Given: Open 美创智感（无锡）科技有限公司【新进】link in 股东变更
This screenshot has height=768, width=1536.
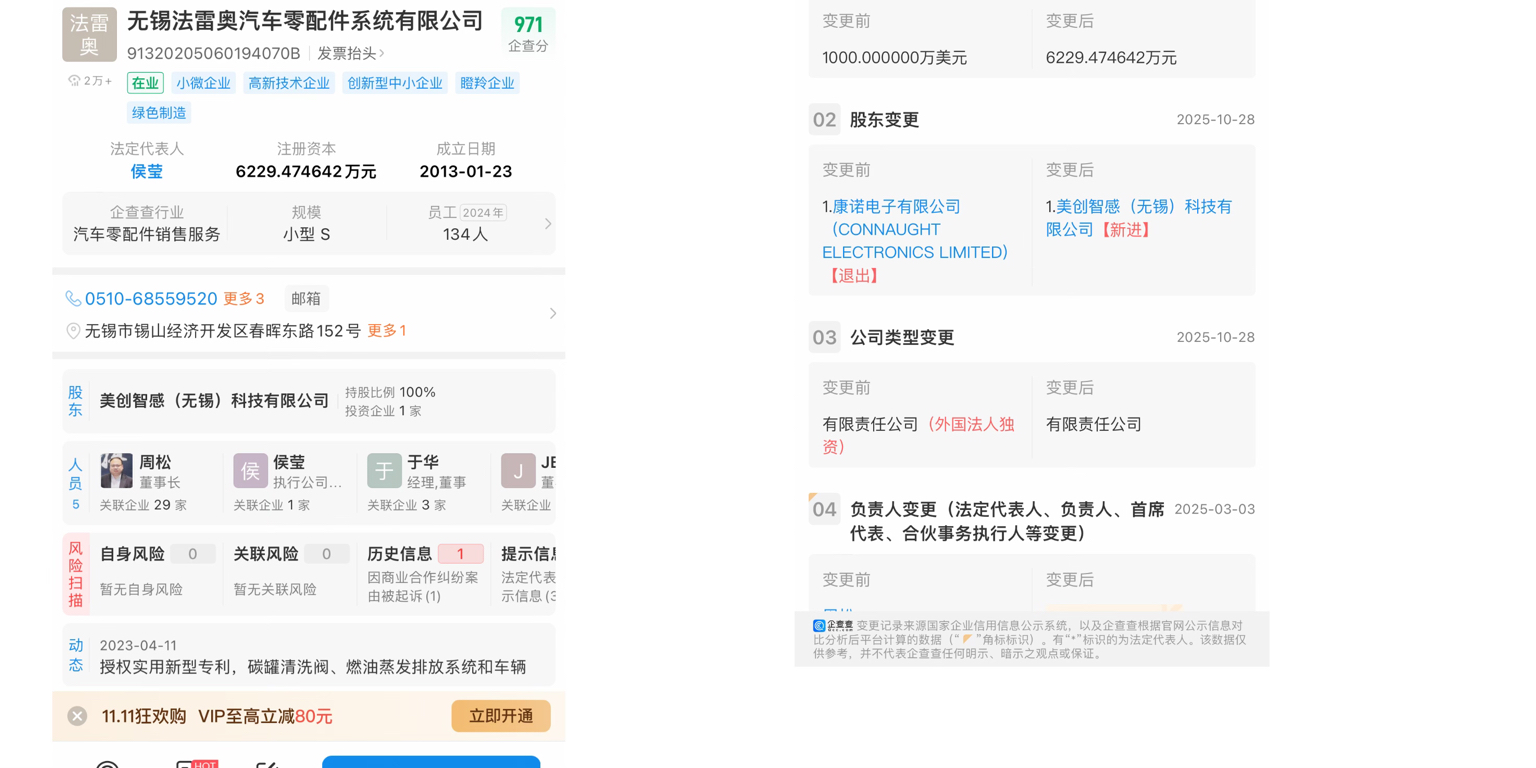Looking at the screenshot, I should [1139, 218].
